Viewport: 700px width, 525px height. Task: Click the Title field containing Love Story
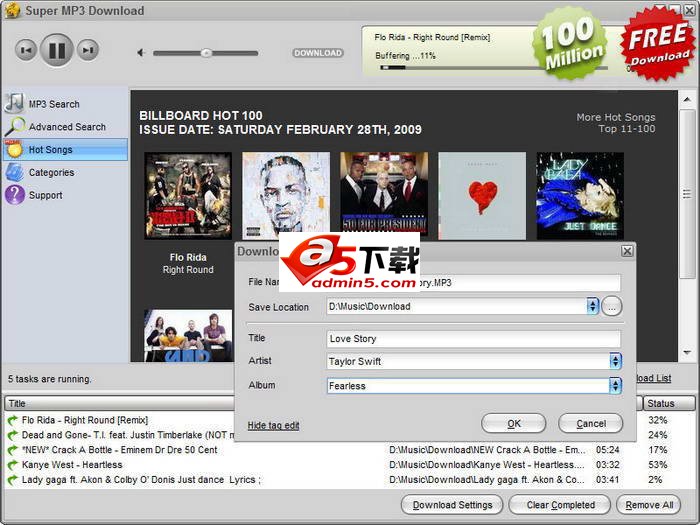coord(474,339)
